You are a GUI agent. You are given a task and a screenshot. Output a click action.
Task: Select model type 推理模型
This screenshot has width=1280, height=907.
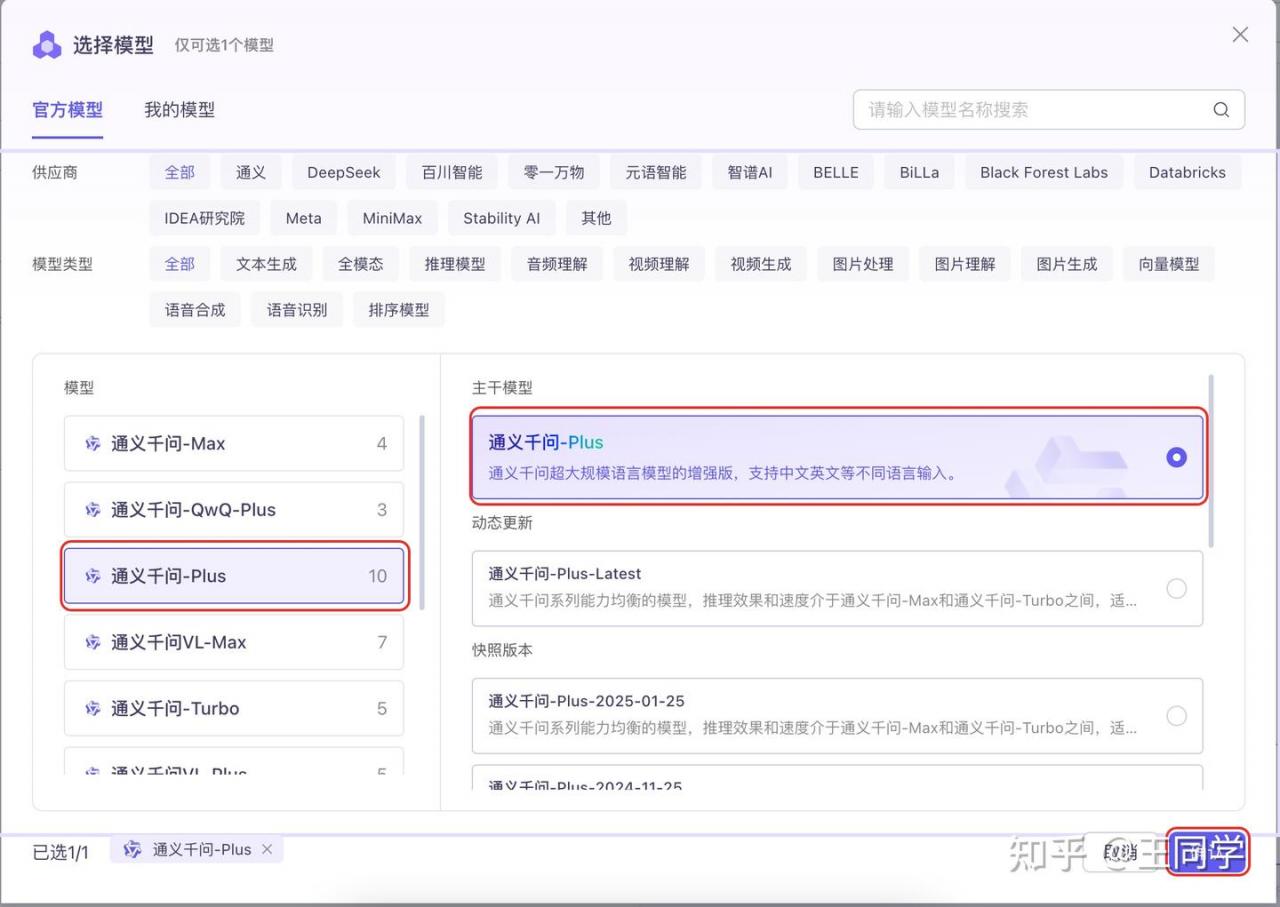455,264
